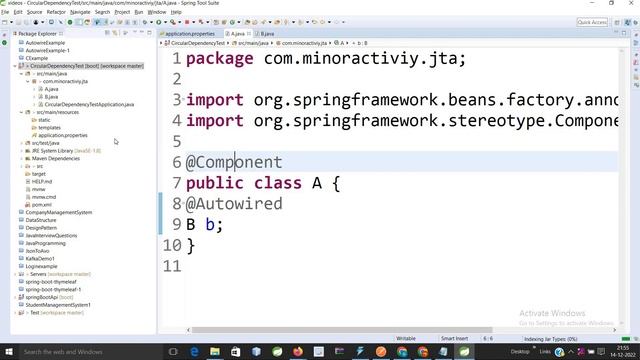The width and height of the screenshot is (640, 360).
Task: Switch to the B.java editor tab
Action: point(265,34)
